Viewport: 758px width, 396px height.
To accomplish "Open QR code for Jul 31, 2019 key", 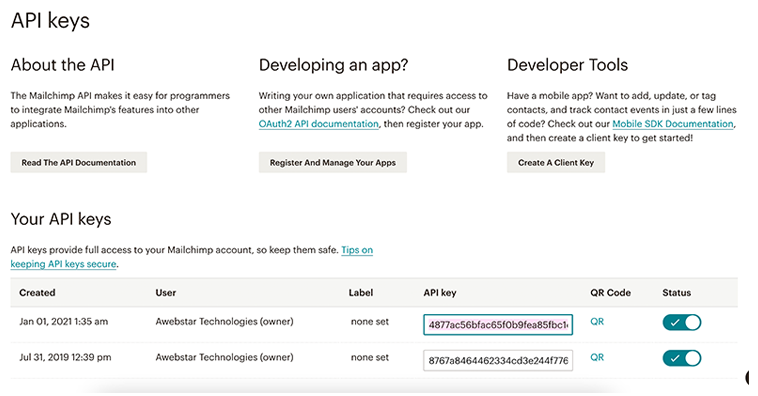I will coord(597,357).
